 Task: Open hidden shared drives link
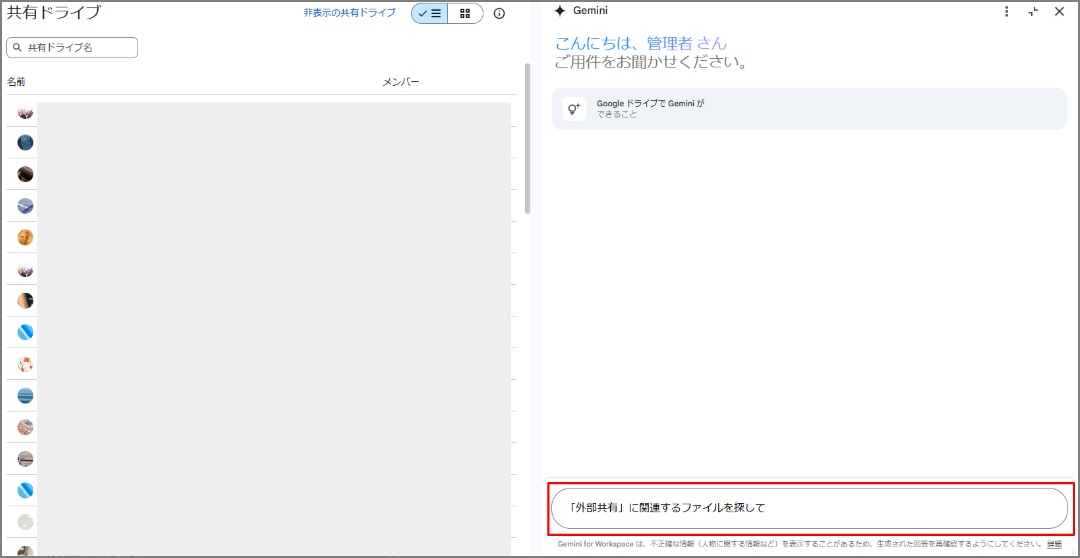(x=350, y=13)
